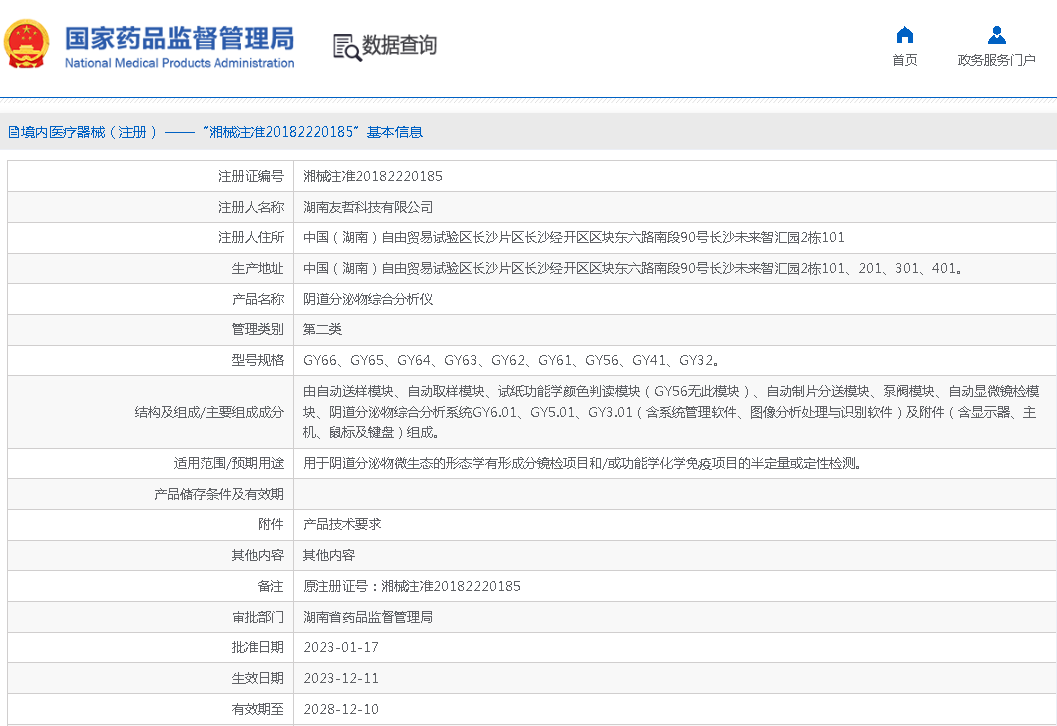1057x726 pixels.
Task: Click the 注册人住所 row label
Action: [x=251, y=237]
